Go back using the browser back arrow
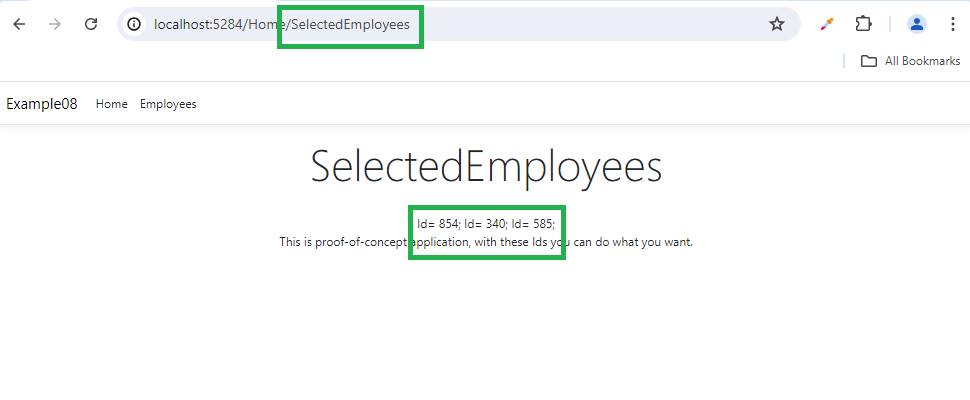This screenshot has width=970, height=400. click(19, 24)
